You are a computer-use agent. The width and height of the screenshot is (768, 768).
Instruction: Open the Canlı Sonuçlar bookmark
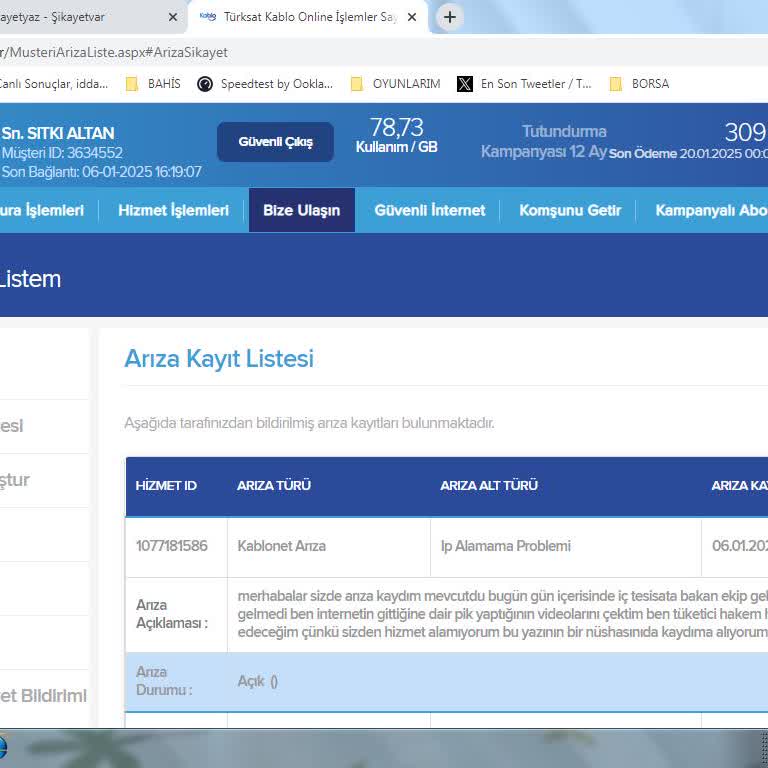point(53,84)
